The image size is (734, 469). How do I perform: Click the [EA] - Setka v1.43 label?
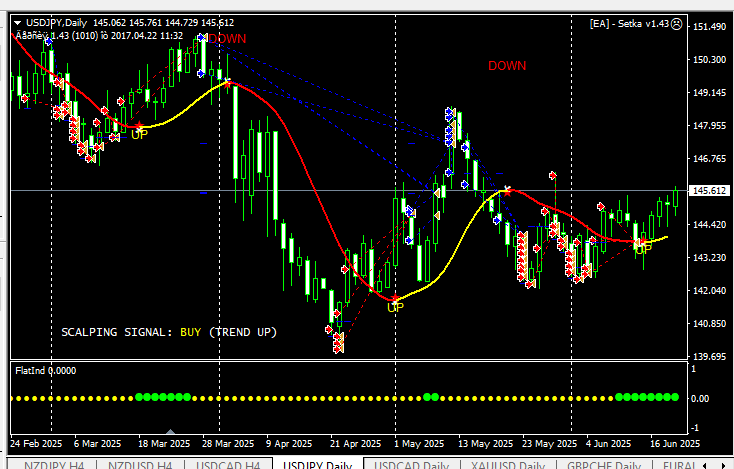pyautogui.click(x=630, y=23)
